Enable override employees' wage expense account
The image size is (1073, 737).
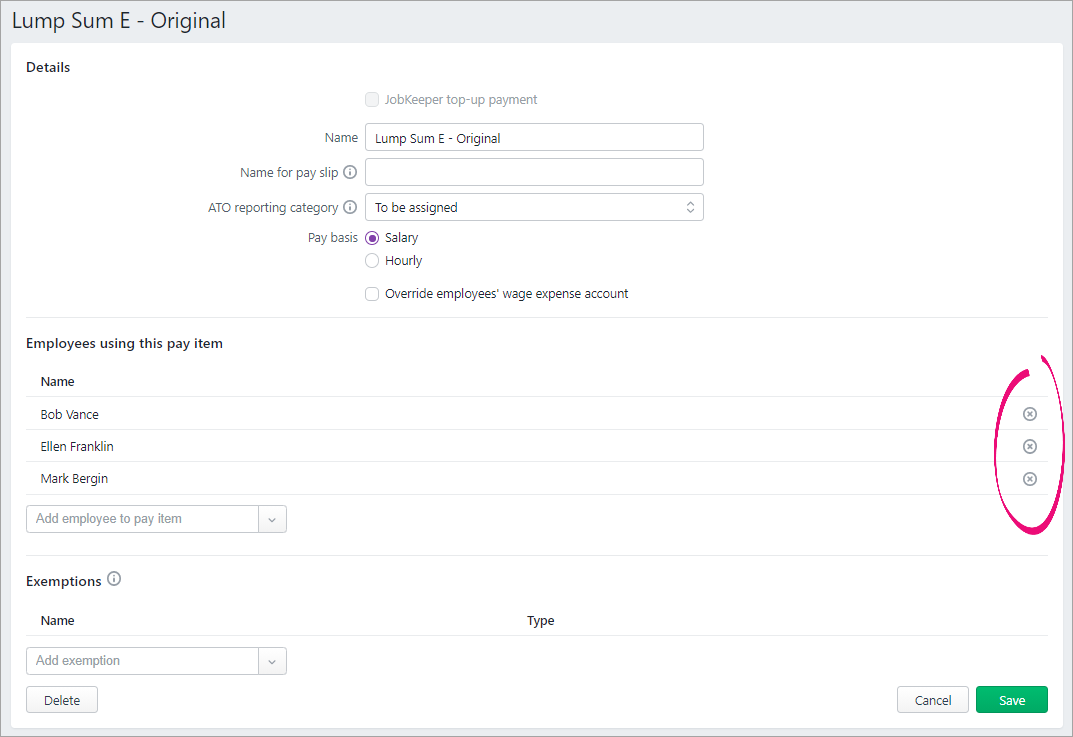click(x=372, y=294)
